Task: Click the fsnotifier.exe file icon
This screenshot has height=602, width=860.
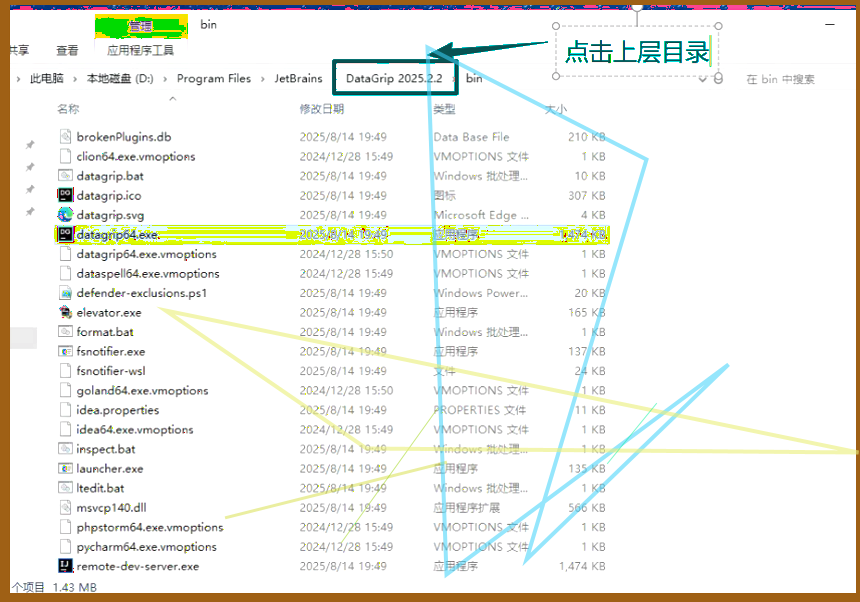Action: click(x=65, y=351)
